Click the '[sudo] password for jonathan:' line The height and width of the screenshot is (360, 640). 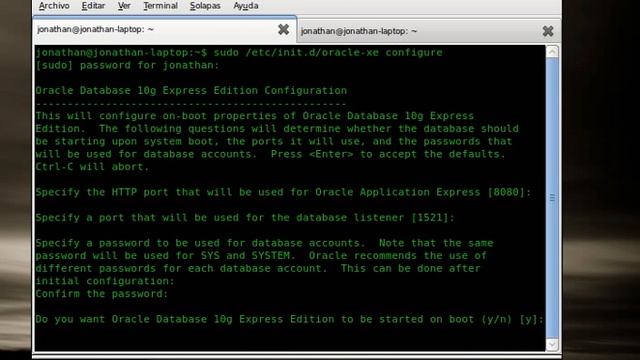(127, 65)
